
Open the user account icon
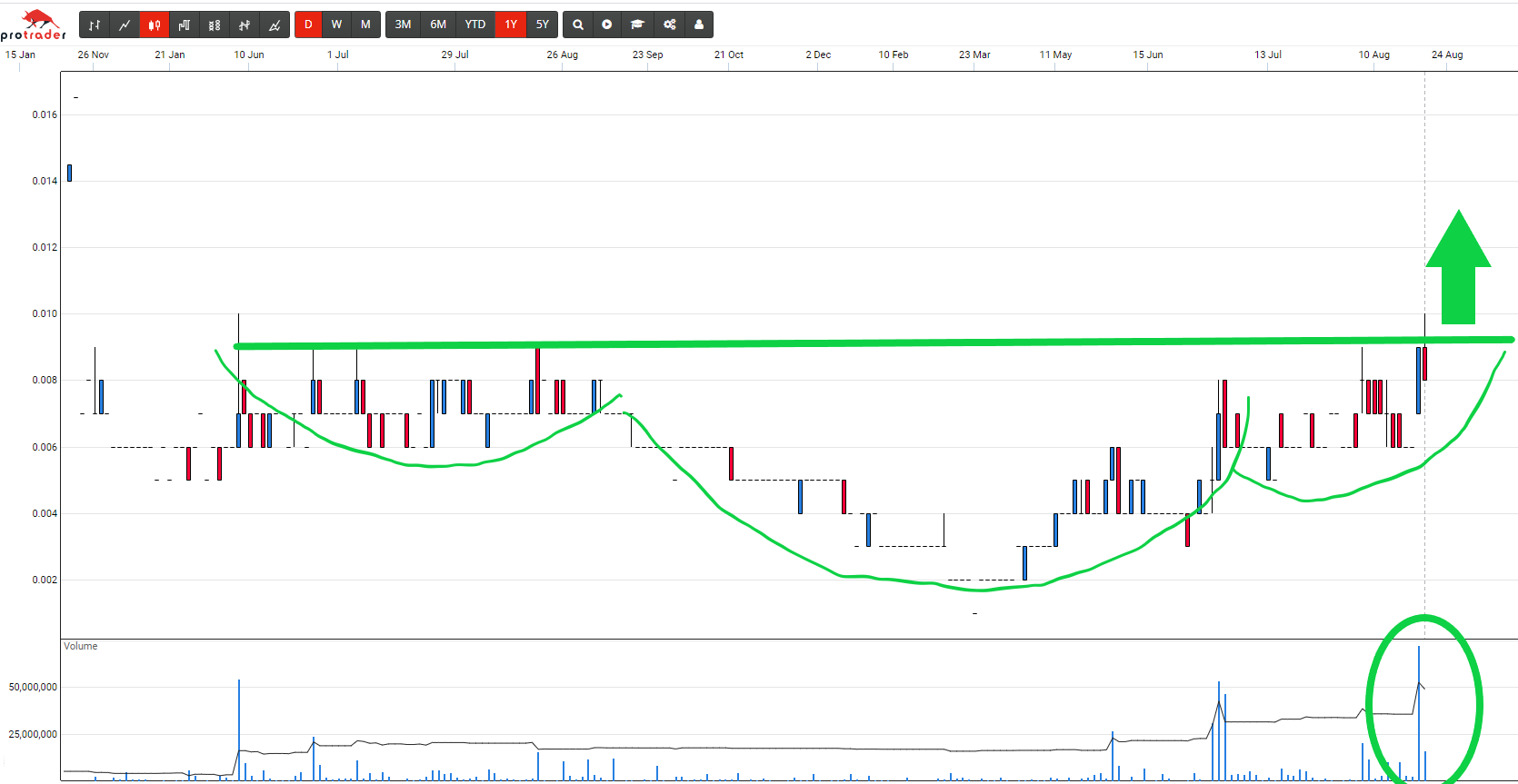tap(699, 25)
